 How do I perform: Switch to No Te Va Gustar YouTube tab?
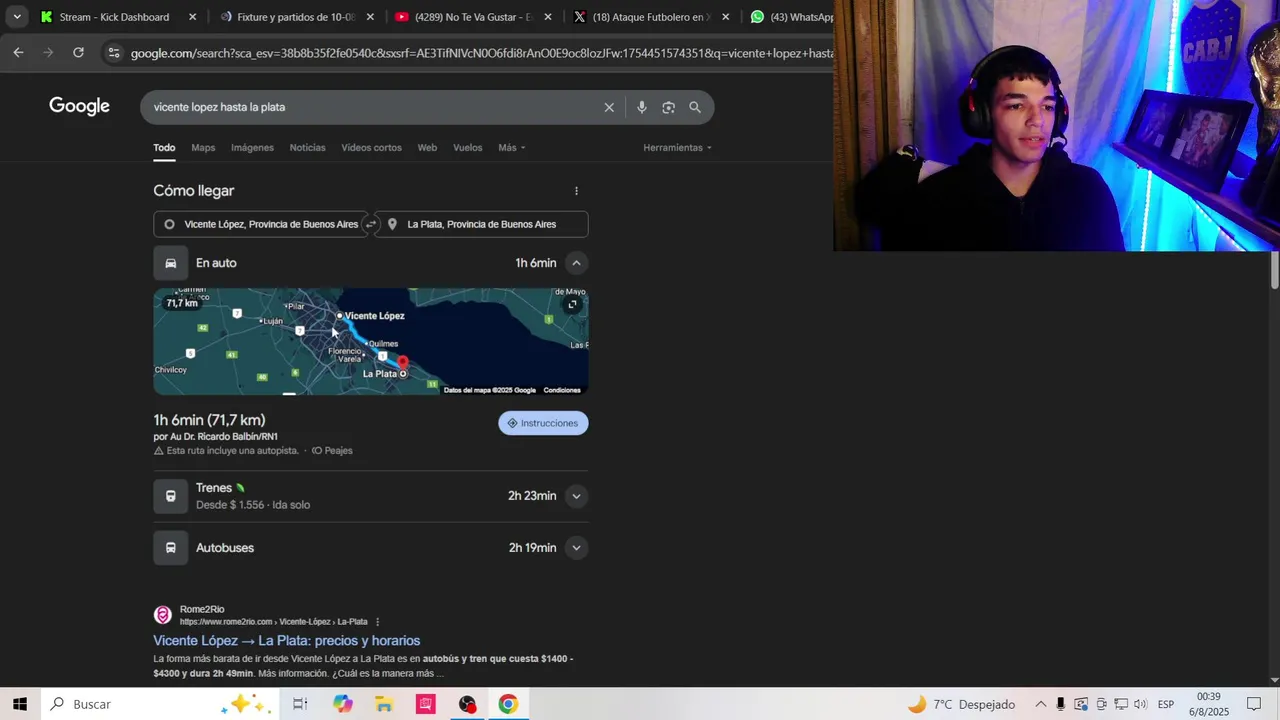coord(473,17)
